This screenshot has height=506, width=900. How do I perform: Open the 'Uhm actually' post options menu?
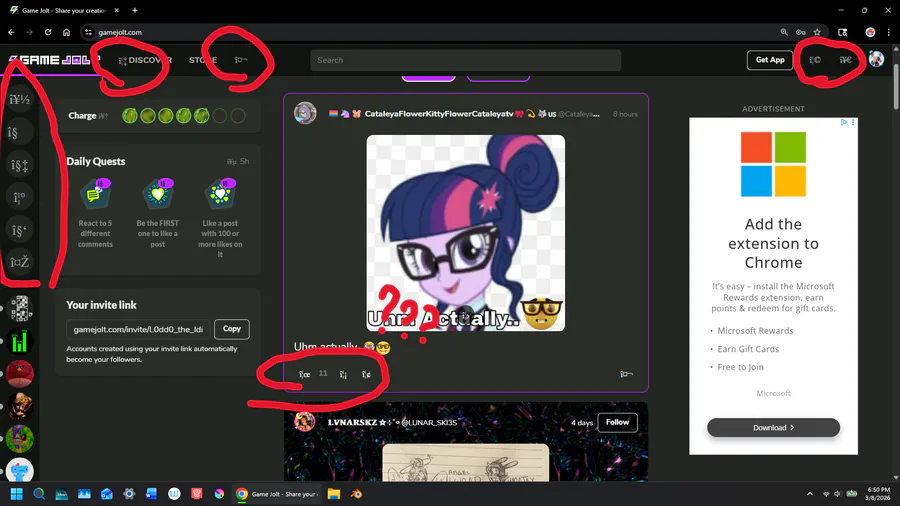[x=626, y=374]
